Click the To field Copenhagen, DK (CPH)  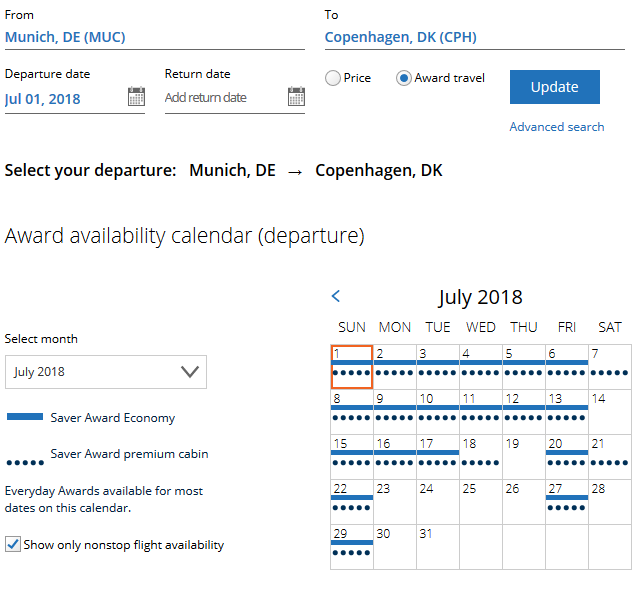click(x=474, y=38)
